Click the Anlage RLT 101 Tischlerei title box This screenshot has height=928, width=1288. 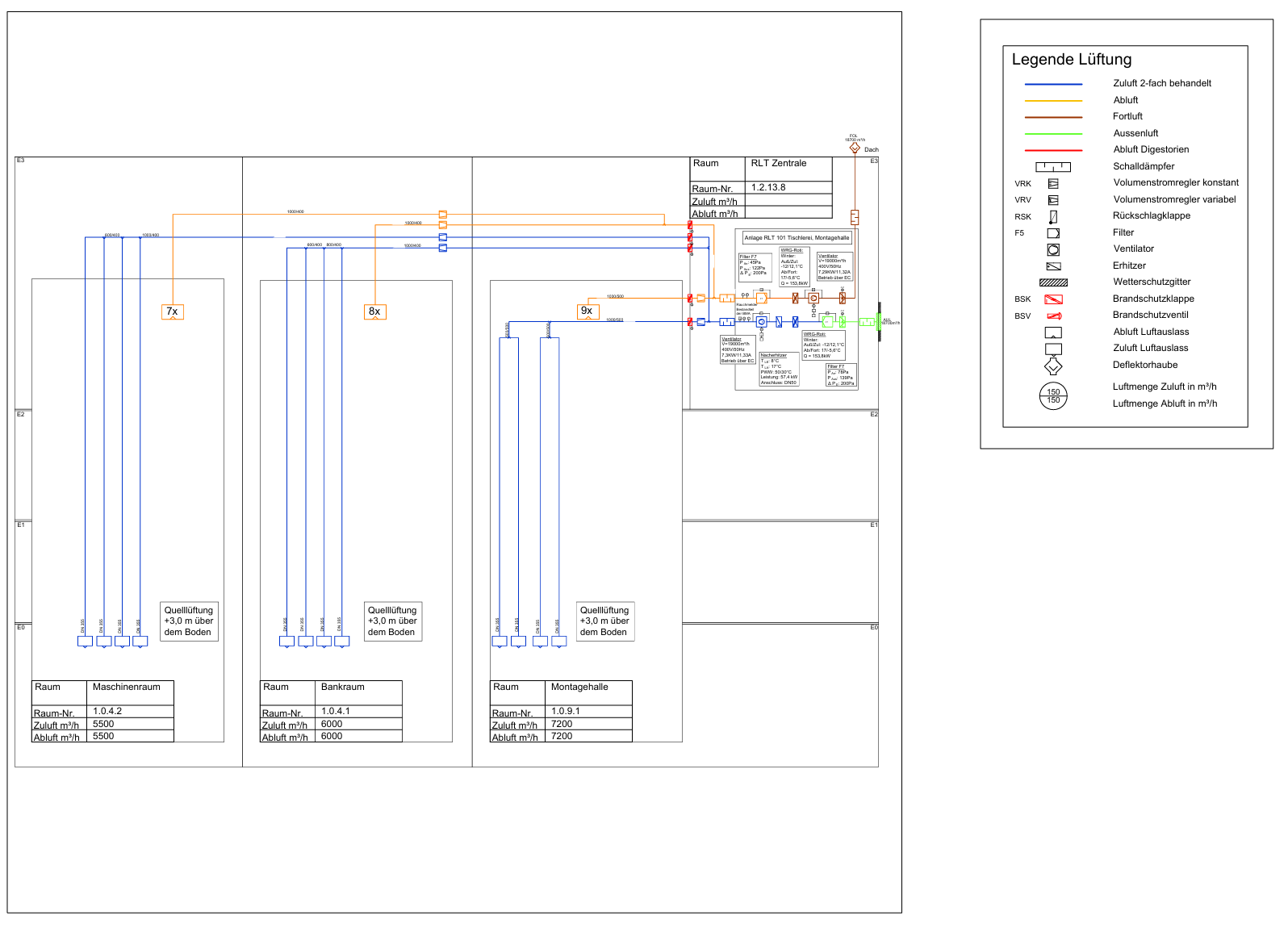(797, 238)
